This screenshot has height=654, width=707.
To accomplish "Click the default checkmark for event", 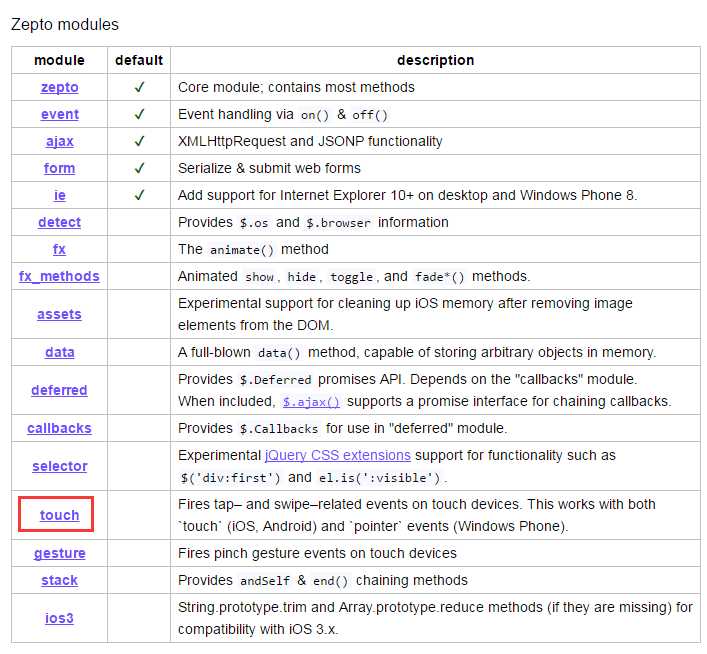I will (x=139, y=114).
